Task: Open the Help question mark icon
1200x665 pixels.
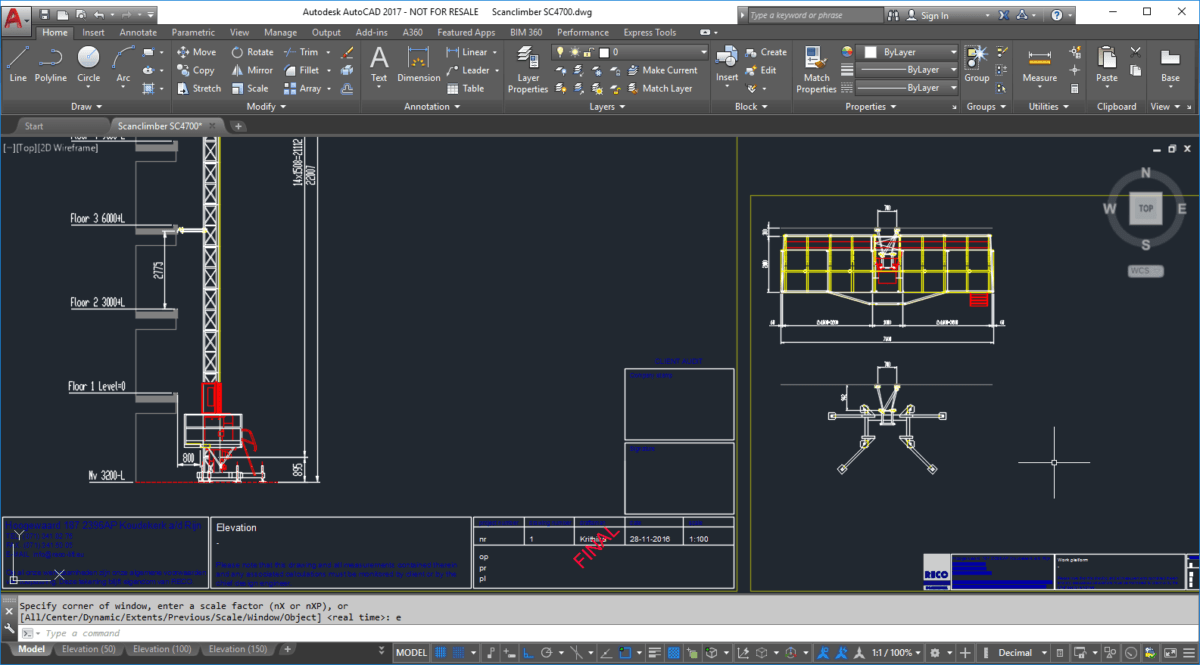Action: 1056,15
